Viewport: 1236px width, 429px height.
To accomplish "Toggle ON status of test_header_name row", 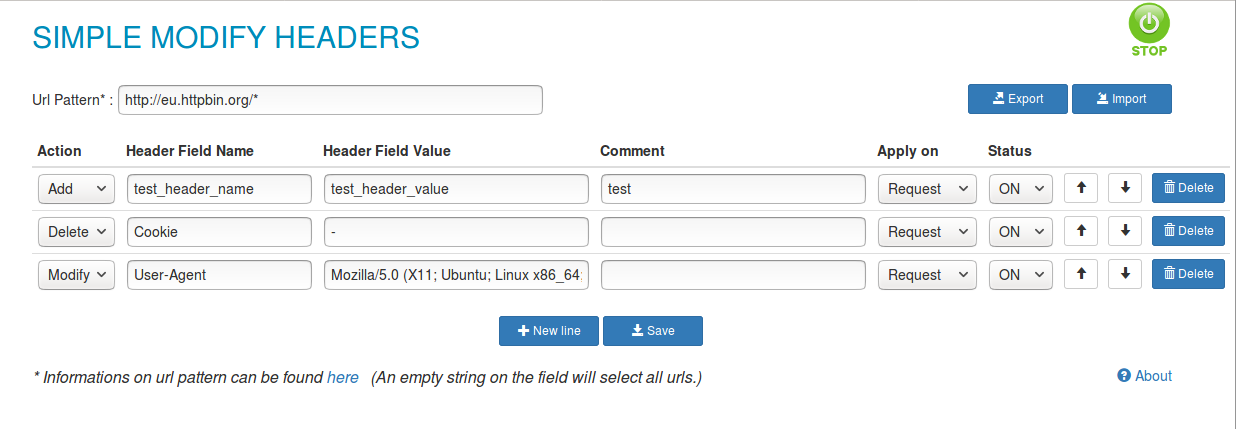I will coord(1021,188).
